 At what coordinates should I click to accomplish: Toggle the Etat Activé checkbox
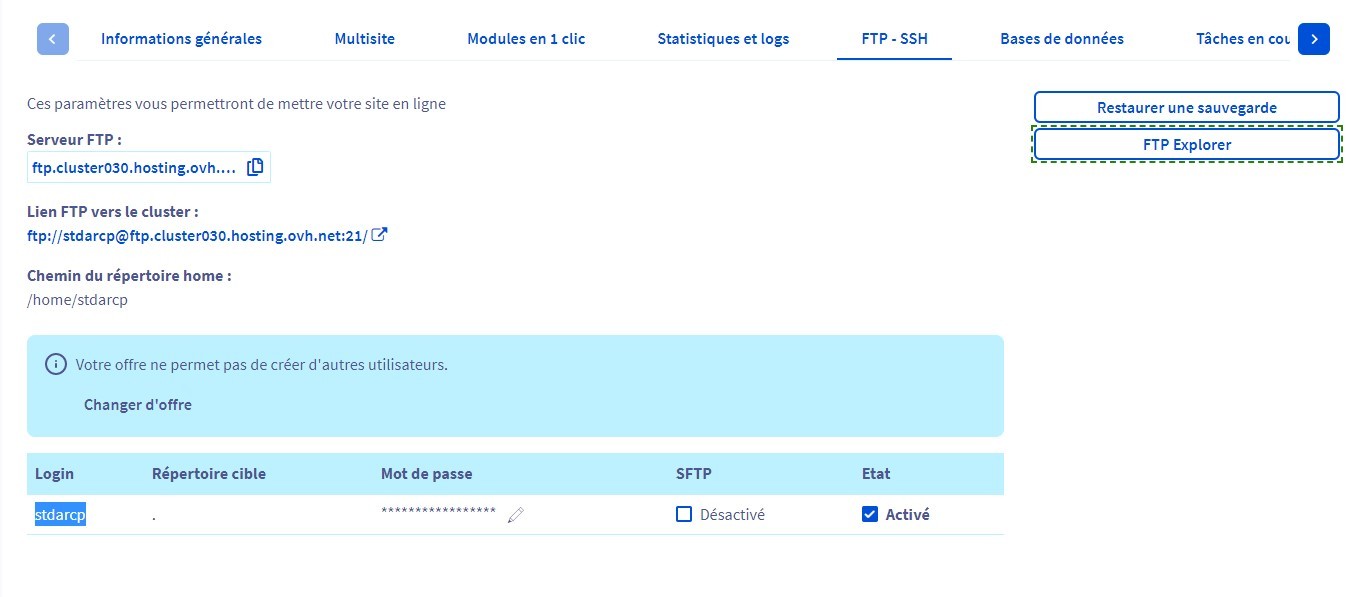pyautogui.click(x=870, y=515)
